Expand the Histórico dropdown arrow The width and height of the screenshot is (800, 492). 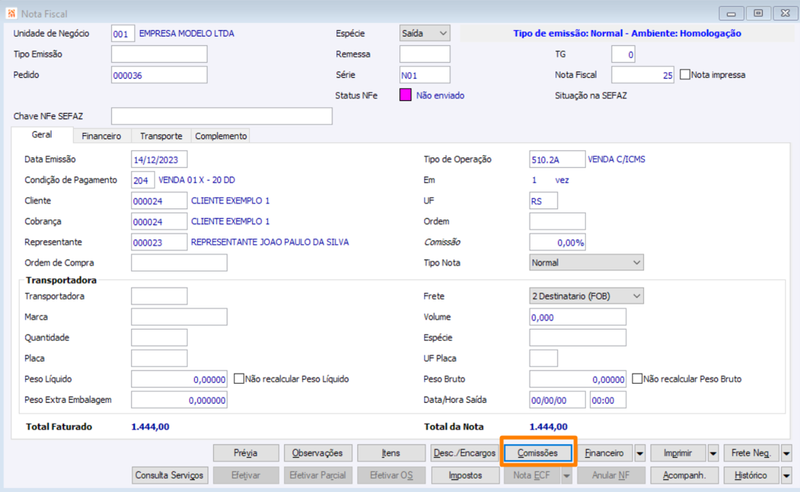pyautogui.click(x=786, y=476)
